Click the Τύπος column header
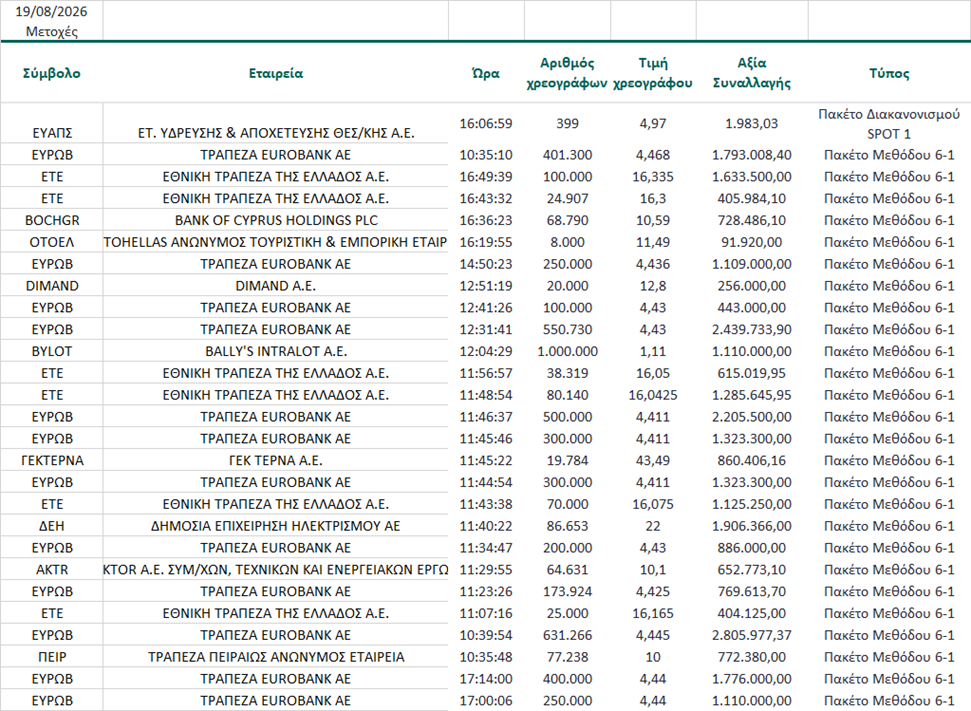The width and height of the screenshot is (971, 711). [x=889, y=73]
